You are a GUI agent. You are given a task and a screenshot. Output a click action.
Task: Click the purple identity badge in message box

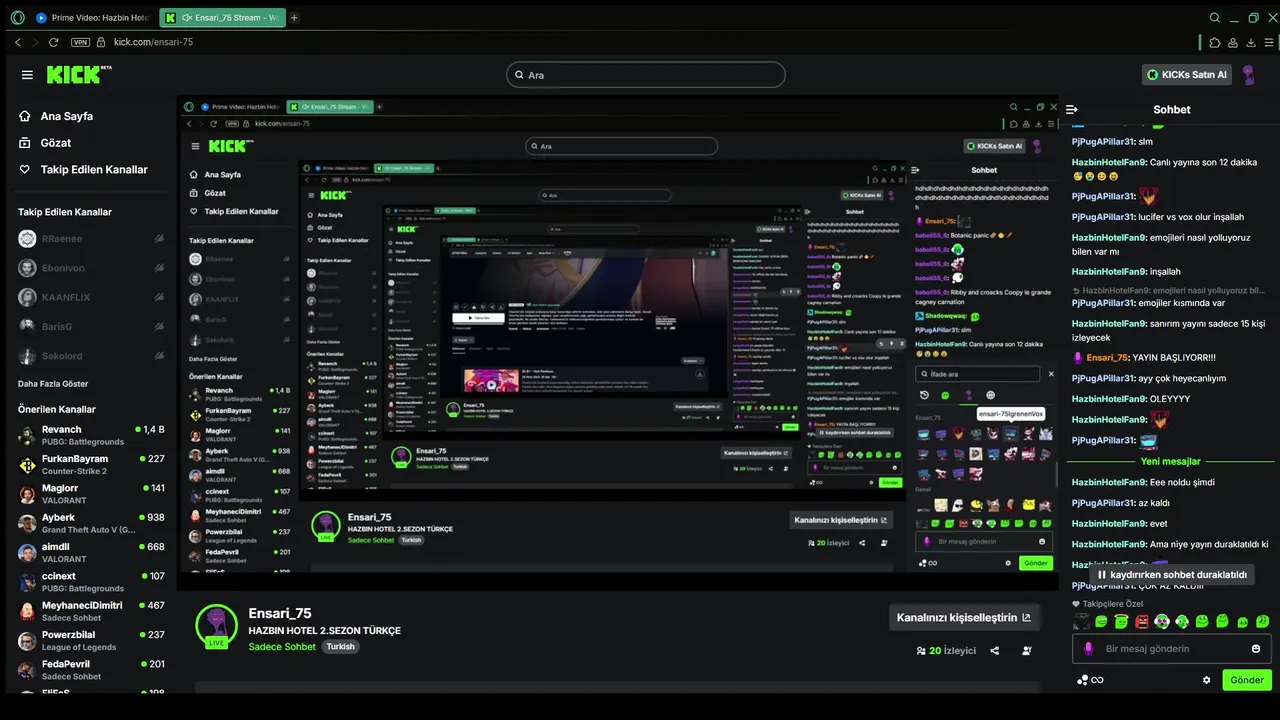[x=1089, y=649]
